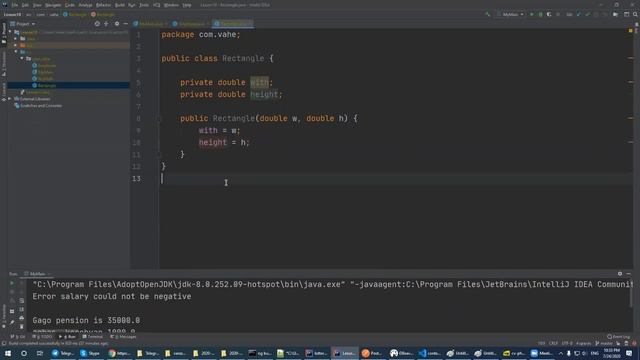This screenshot has height=360, width=640.
Task: Click the clear all trash icon in Run panel
Action: (22, 327)
